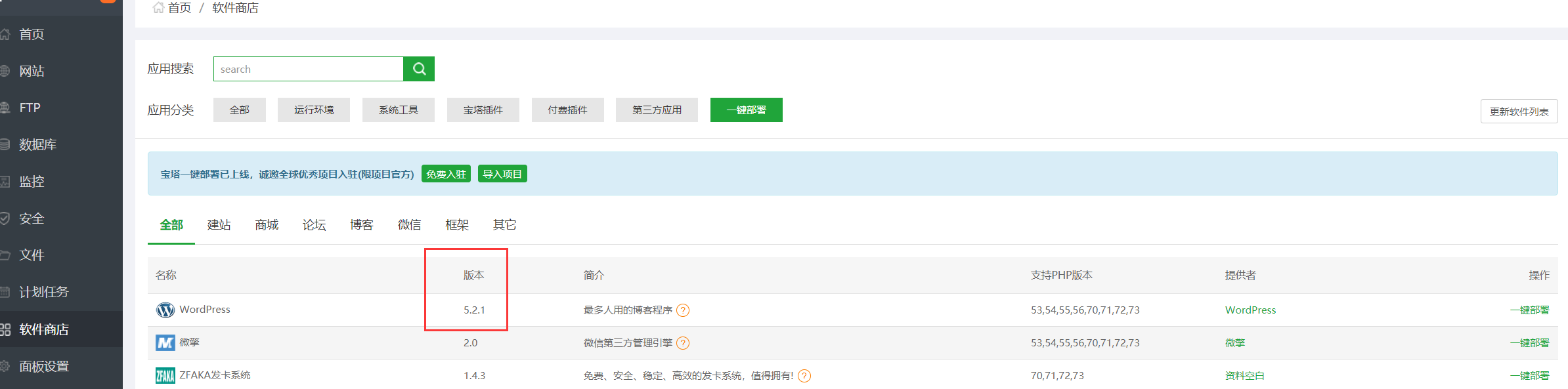
Task: Filter apps by 宝塔插件 category
Action: pyautogui.click(x=483, y=110)
